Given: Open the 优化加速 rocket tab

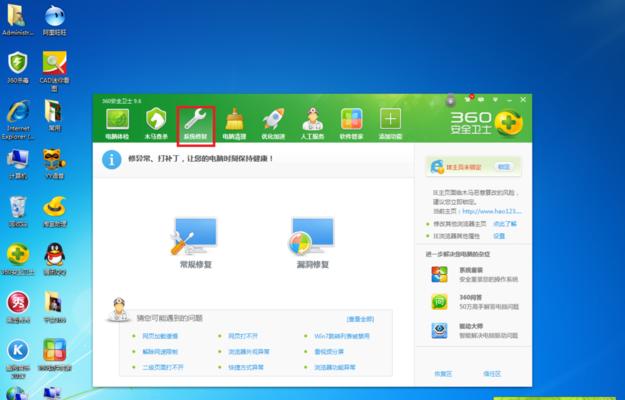Looking at the screenshot, I should [x=273, y=124].
